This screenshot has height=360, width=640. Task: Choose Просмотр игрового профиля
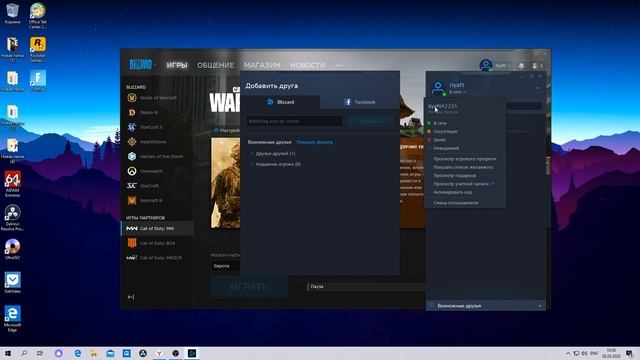point(465,159)
